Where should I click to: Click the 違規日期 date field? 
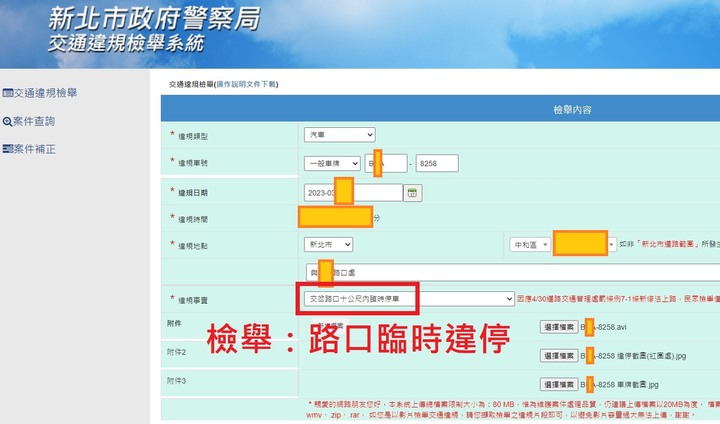(x=353, y=193)
